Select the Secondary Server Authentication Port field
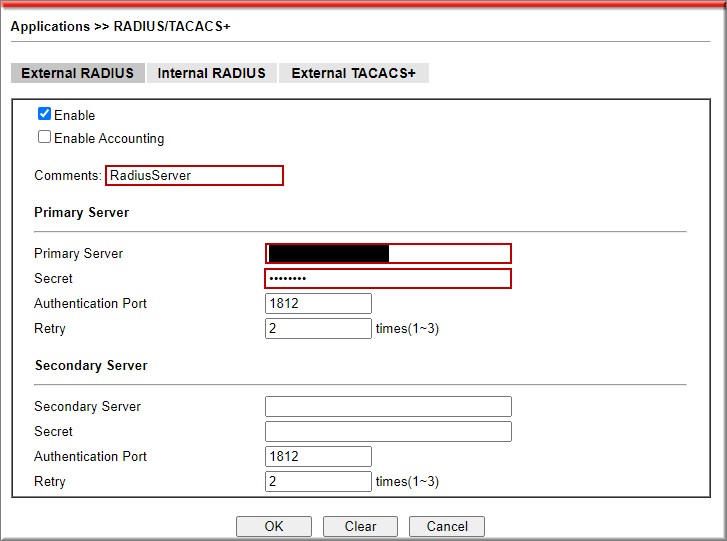 click(x=318, y=456)
